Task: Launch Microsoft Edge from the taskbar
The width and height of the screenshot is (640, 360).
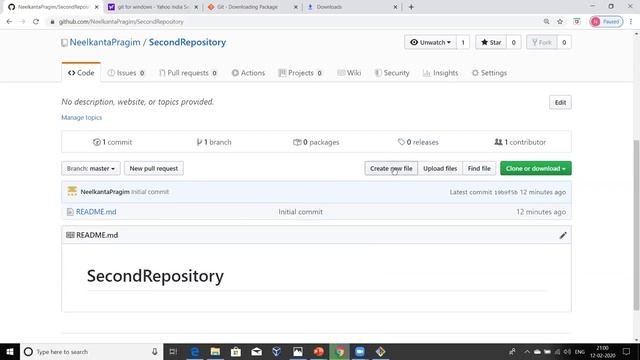Action: (195, 351)
